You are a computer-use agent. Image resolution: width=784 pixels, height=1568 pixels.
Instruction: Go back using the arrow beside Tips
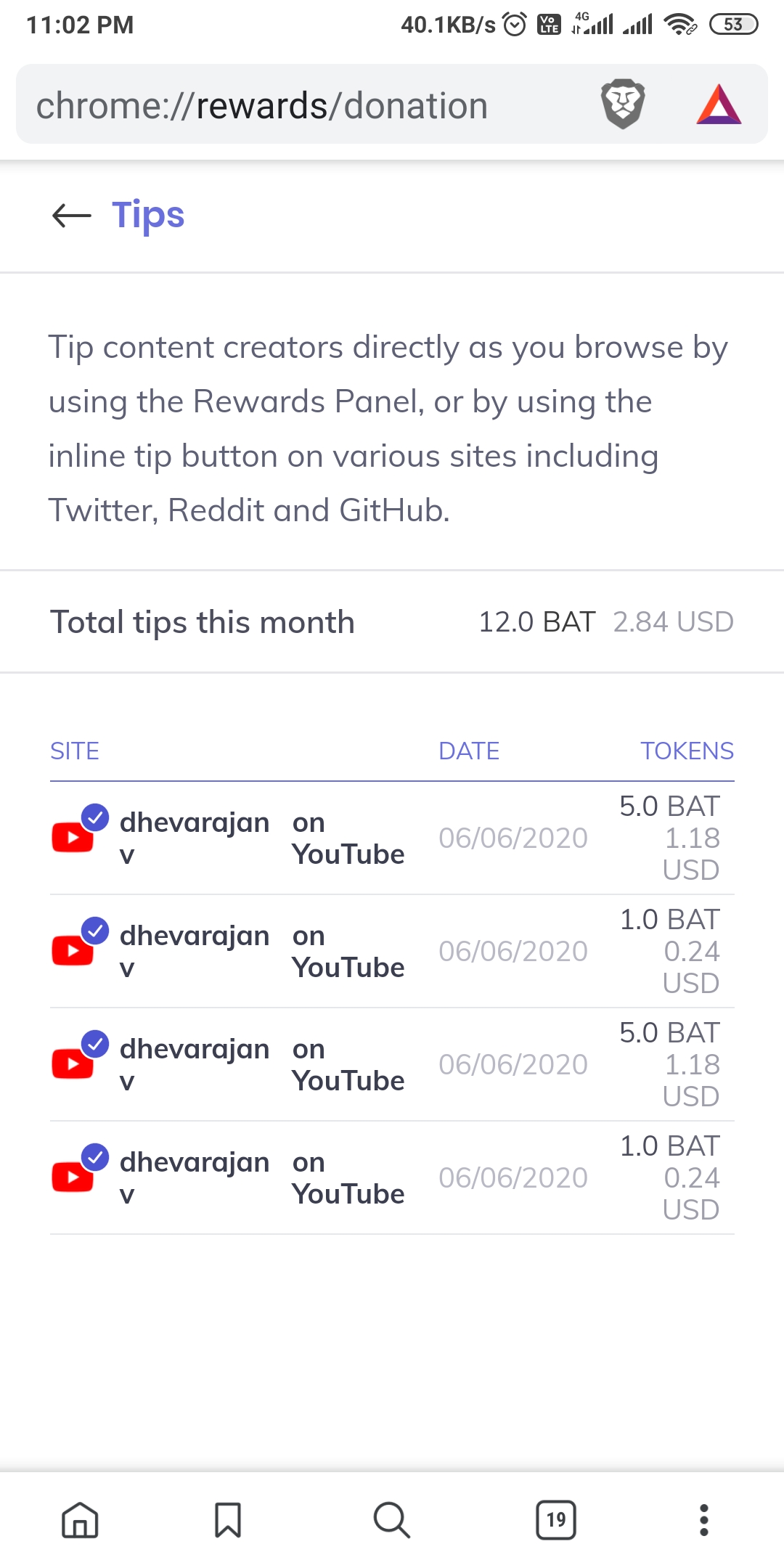point(72,216)
